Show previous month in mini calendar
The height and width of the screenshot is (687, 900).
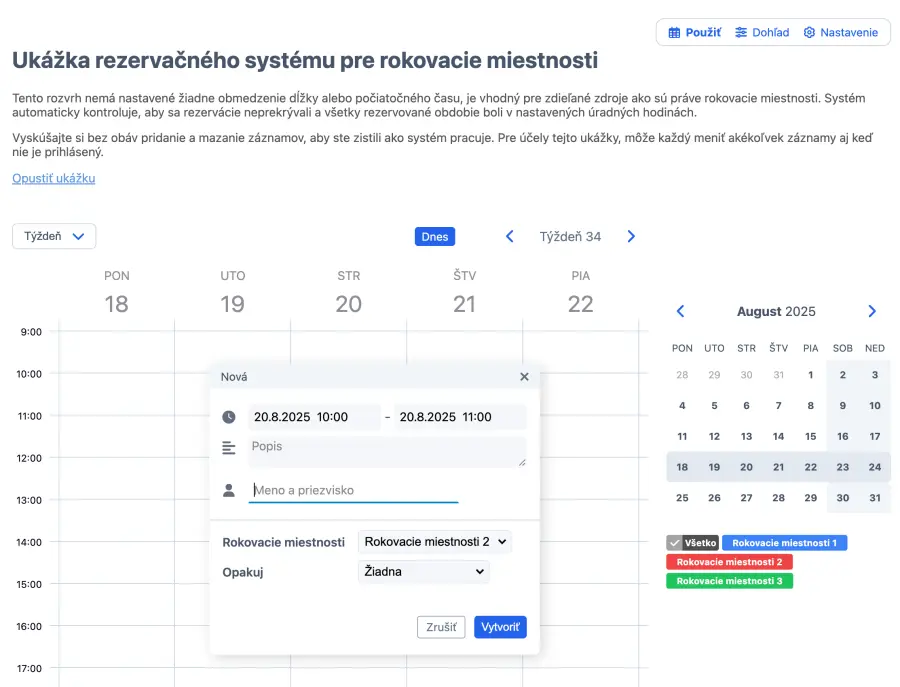[681, 311]
